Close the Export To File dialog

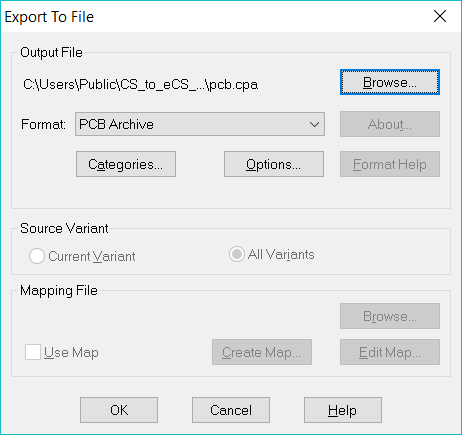coord(440,16)
